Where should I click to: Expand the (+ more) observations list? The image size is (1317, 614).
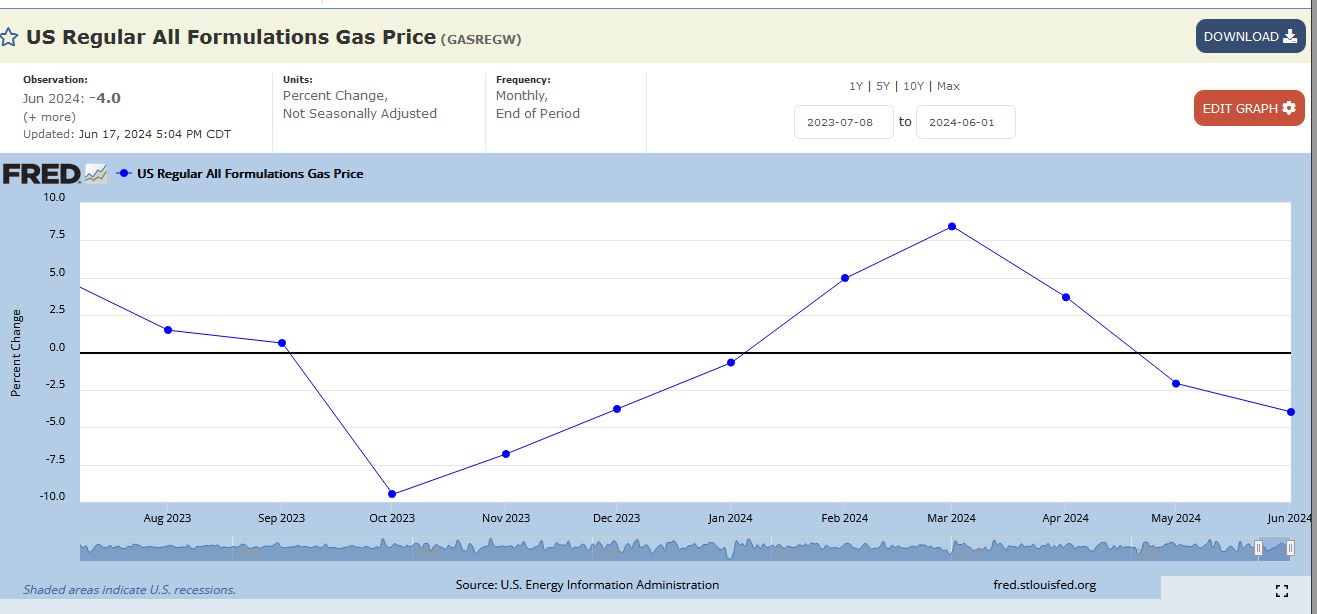pyautogui.click(x=49, y=117)
